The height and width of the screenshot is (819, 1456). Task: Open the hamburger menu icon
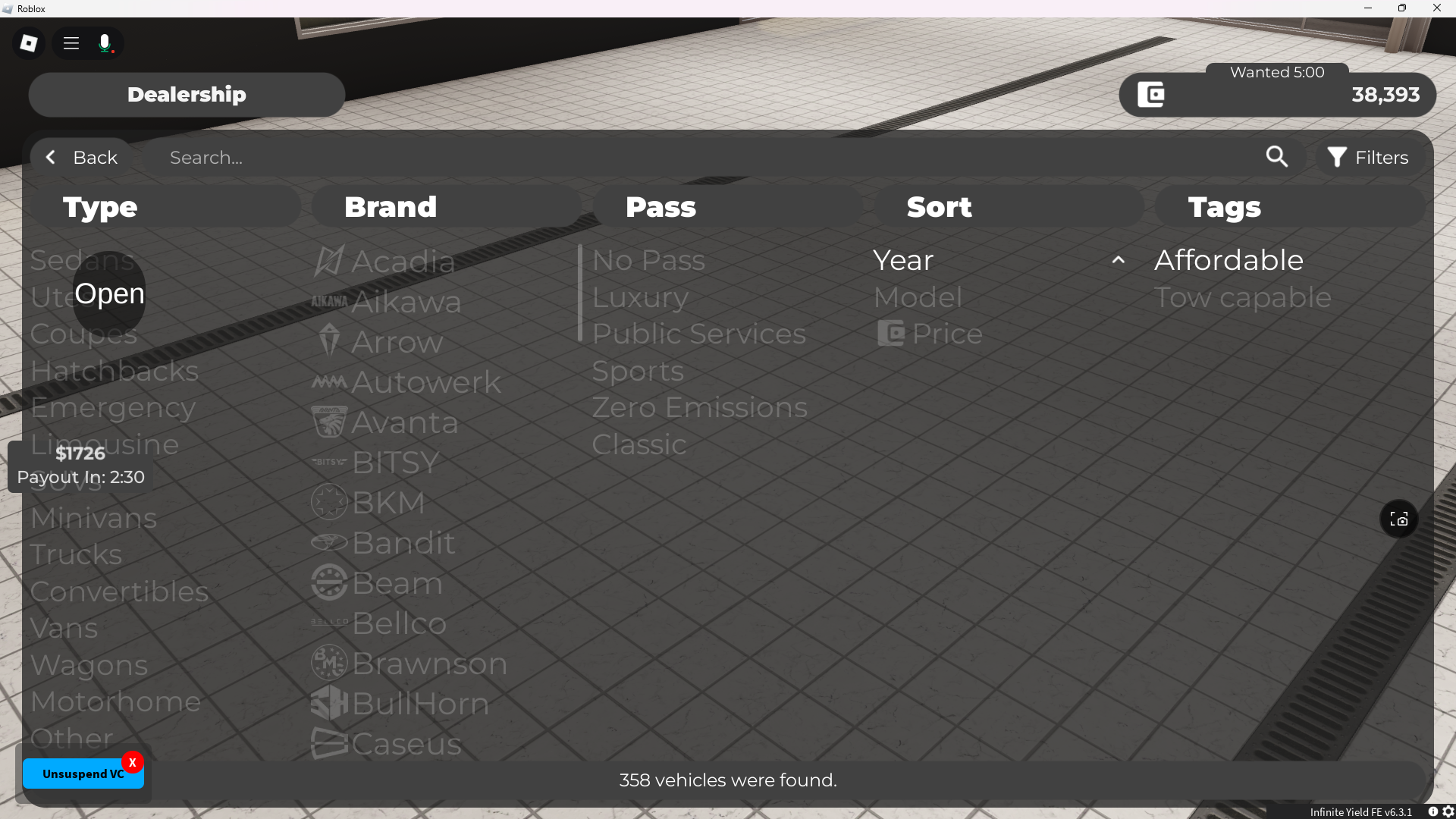(x=71, y=43)
